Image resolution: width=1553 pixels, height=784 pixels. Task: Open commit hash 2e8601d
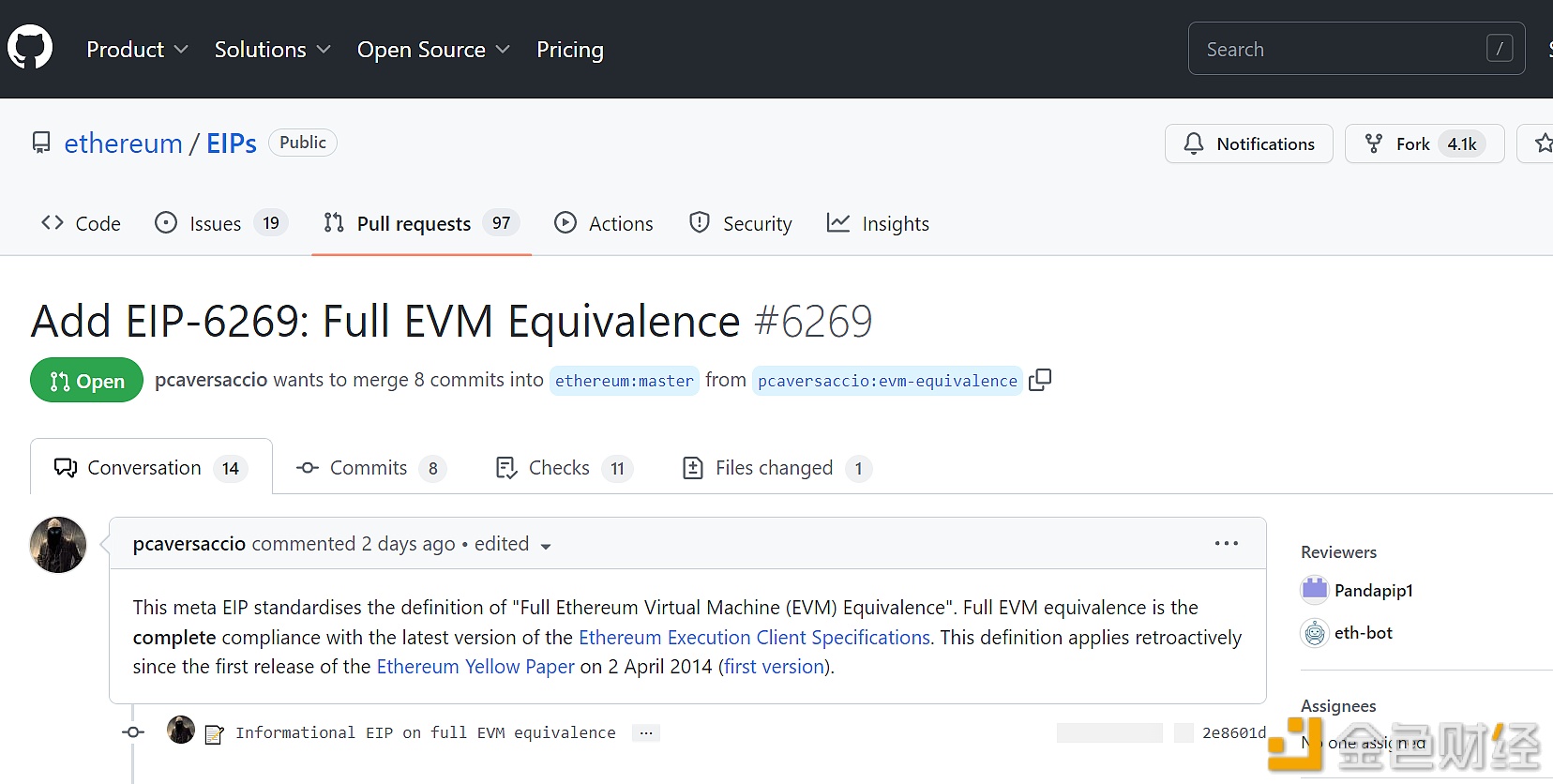(1234, 732)
